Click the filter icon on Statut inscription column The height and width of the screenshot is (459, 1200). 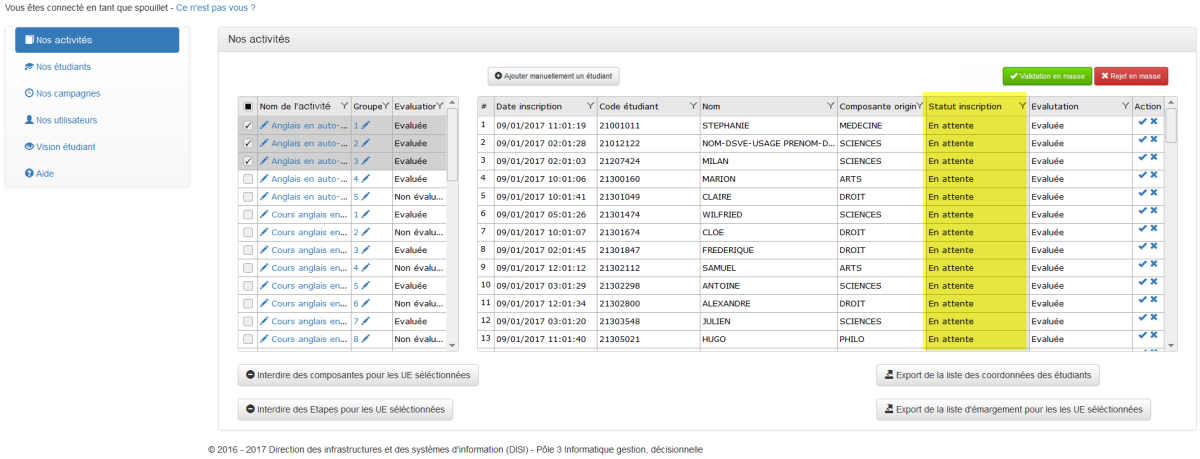(x=1021, y=106)
